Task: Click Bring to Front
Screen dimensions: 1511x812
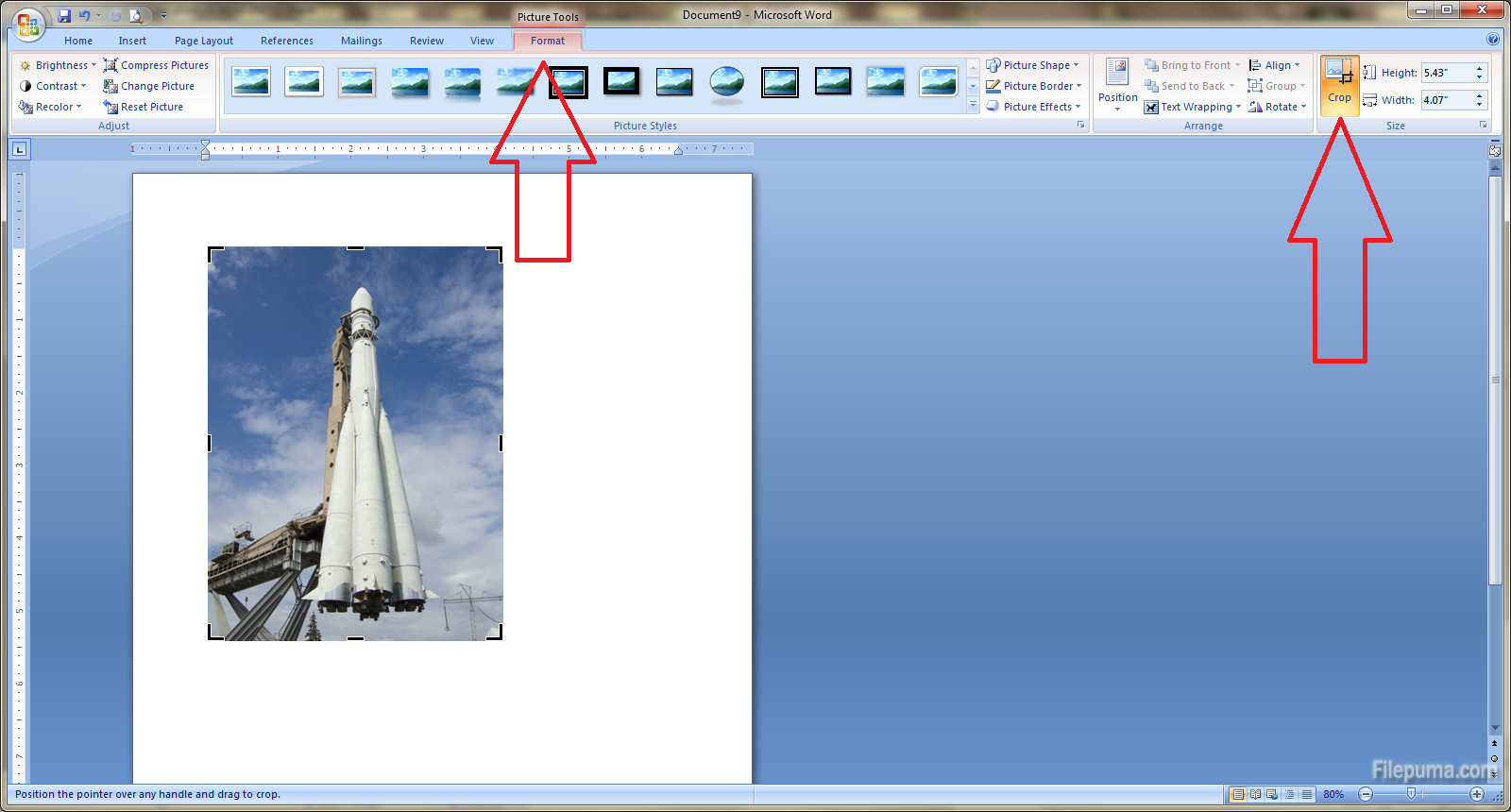Action: (1192, 65)
